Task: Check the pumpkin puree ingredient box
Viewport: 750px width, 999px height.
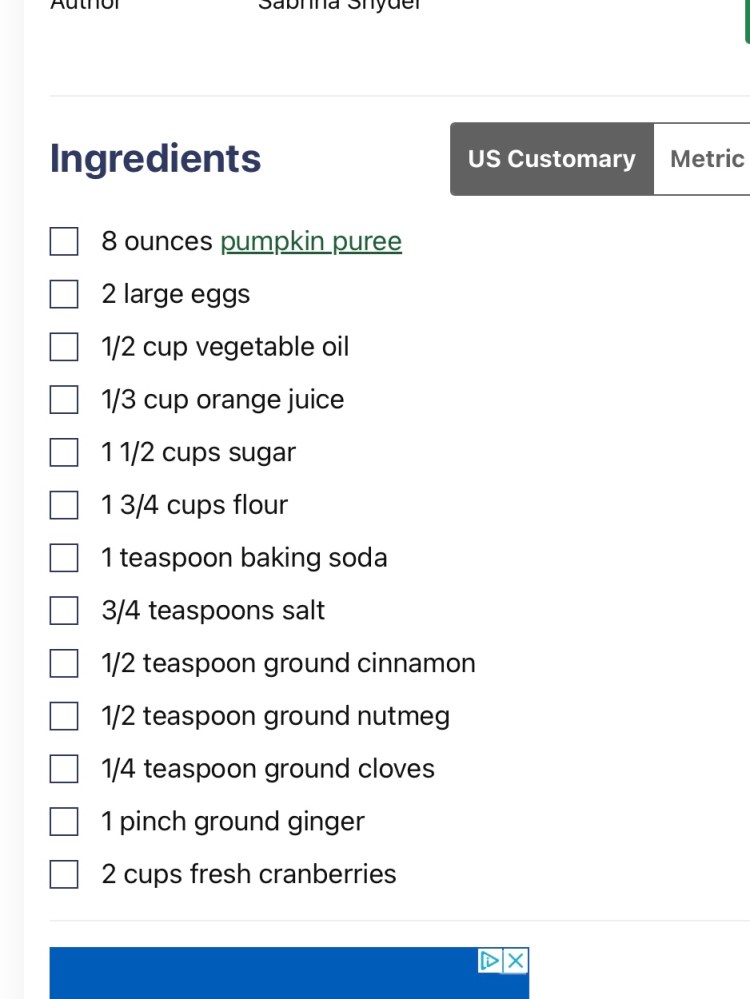Action: click(x=64, y=242)
